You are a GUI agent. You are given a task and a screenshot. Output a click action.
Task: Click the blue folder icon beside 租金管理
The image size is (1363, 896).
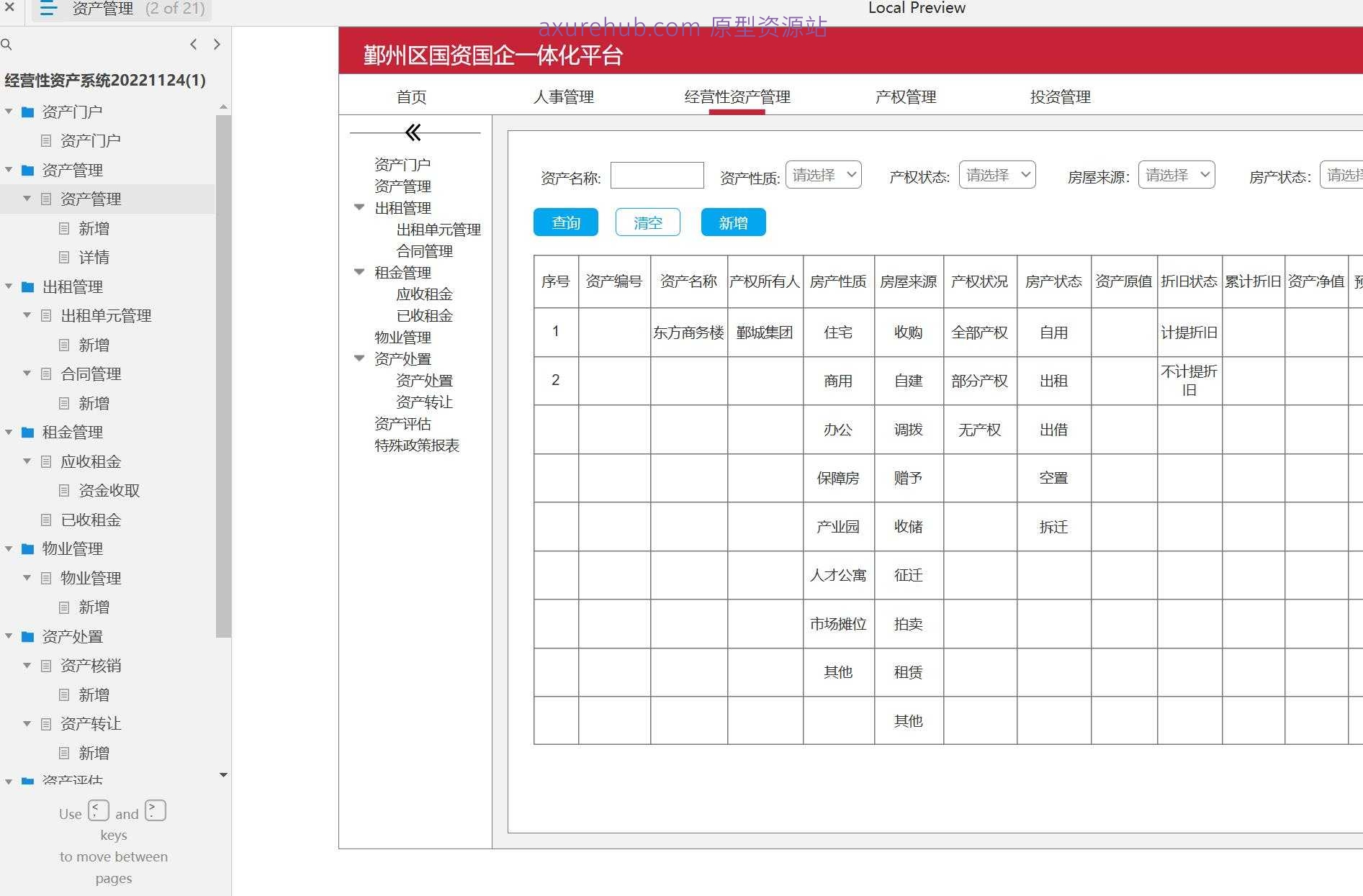[28, 433]
